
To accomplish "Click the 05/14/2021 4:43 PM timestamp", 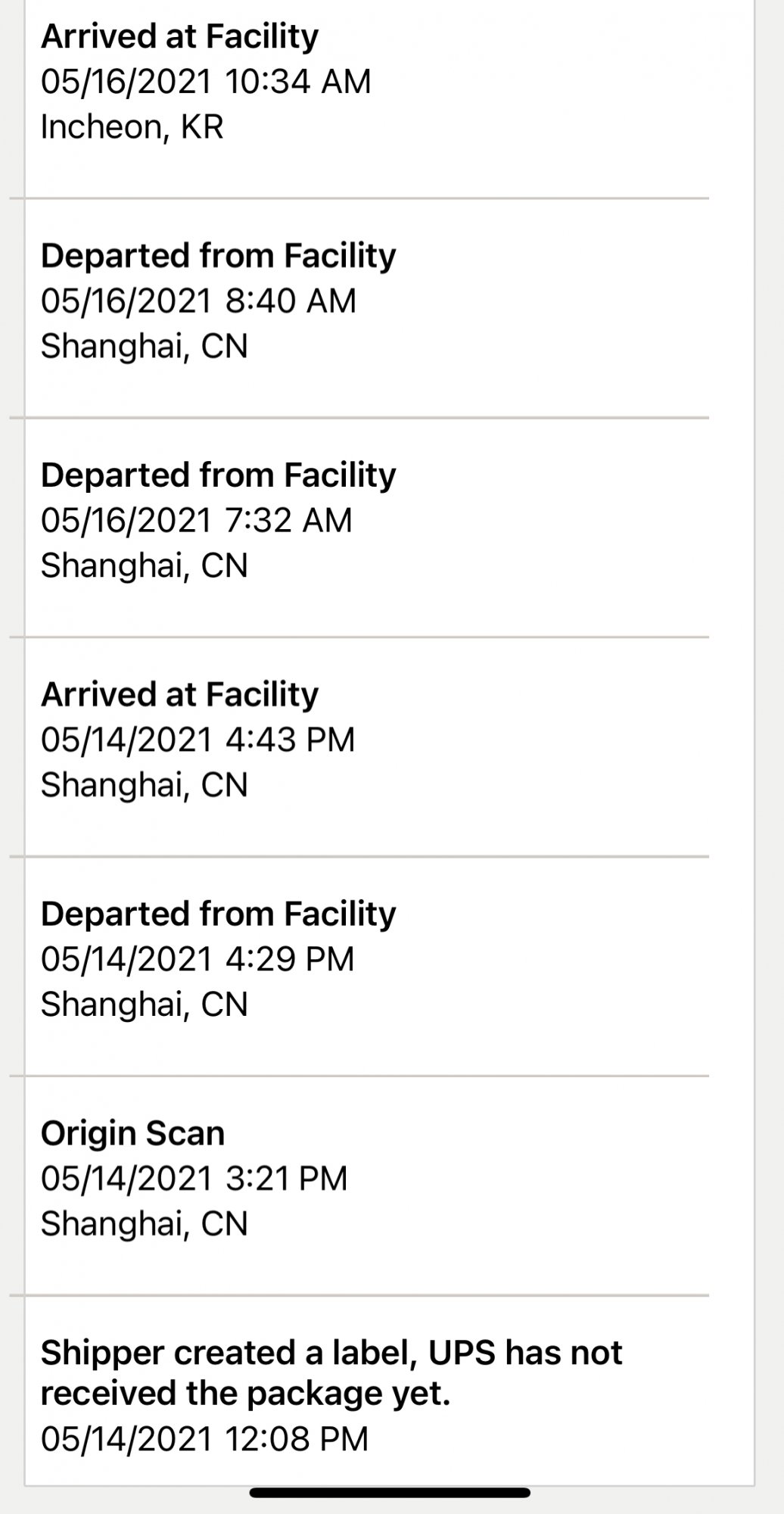I will click(x=198, y=740).
